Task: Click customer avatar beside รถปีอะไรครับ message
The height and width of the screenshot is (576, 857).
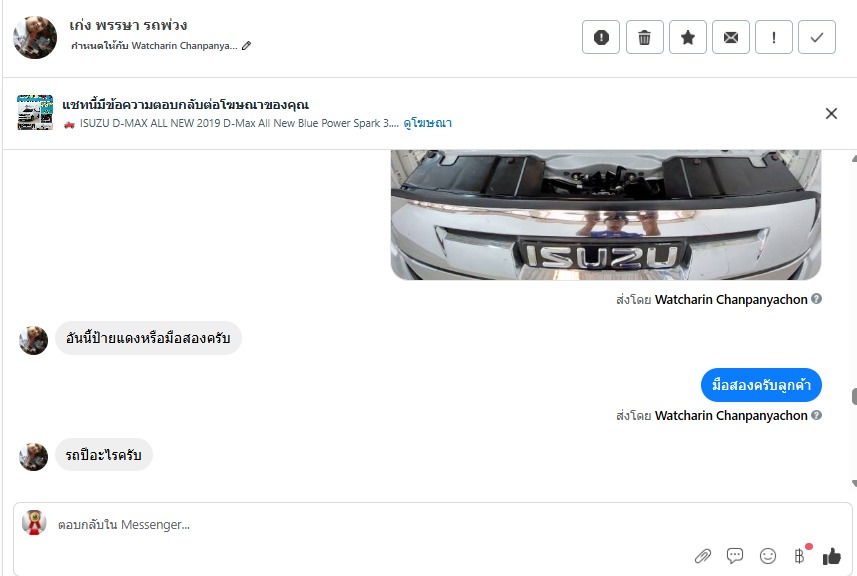Action: click(x=33, y=456)
